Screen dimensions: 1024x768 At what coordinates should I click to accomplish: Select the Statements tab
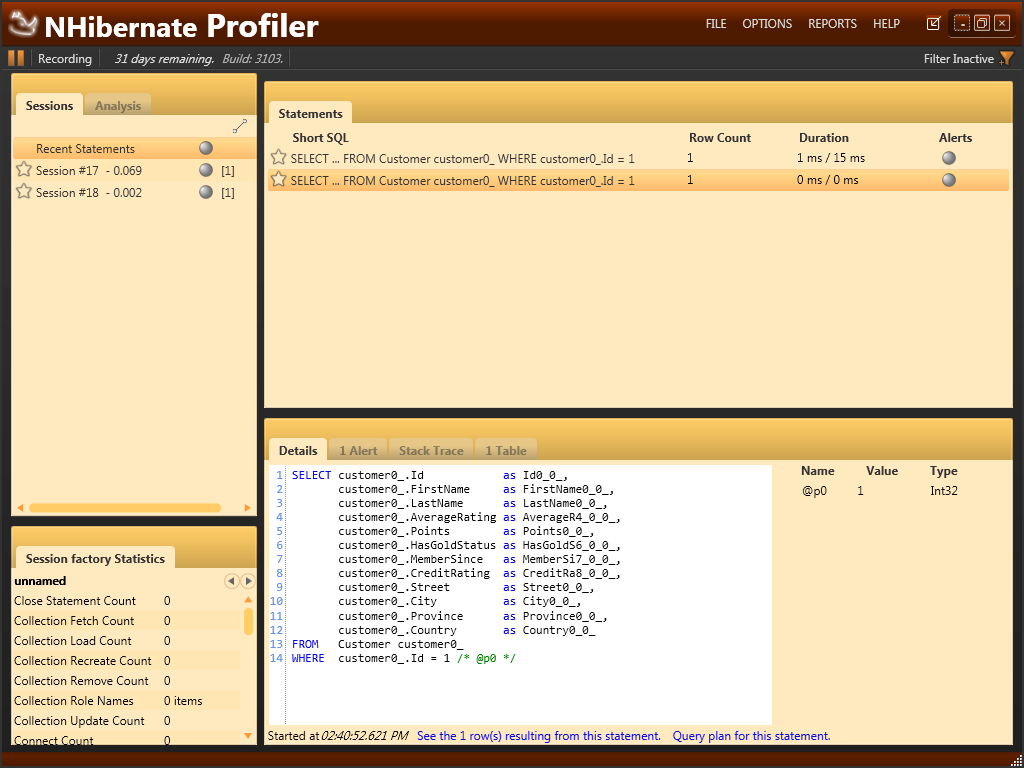click(x=310, y=113)
